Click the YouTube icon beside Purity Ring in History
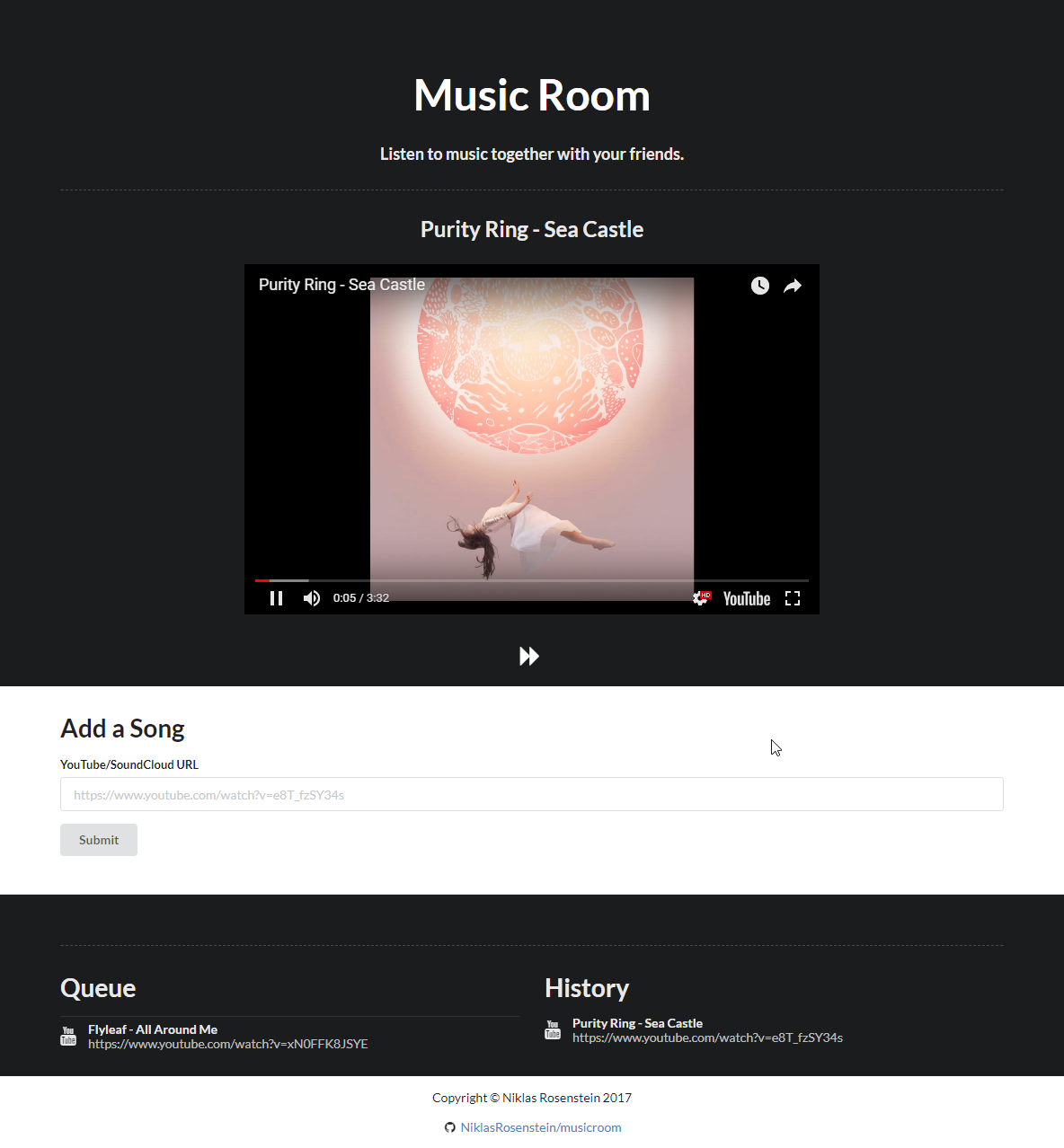This screenshot has width=1064, height=1148. point(553,1029)
